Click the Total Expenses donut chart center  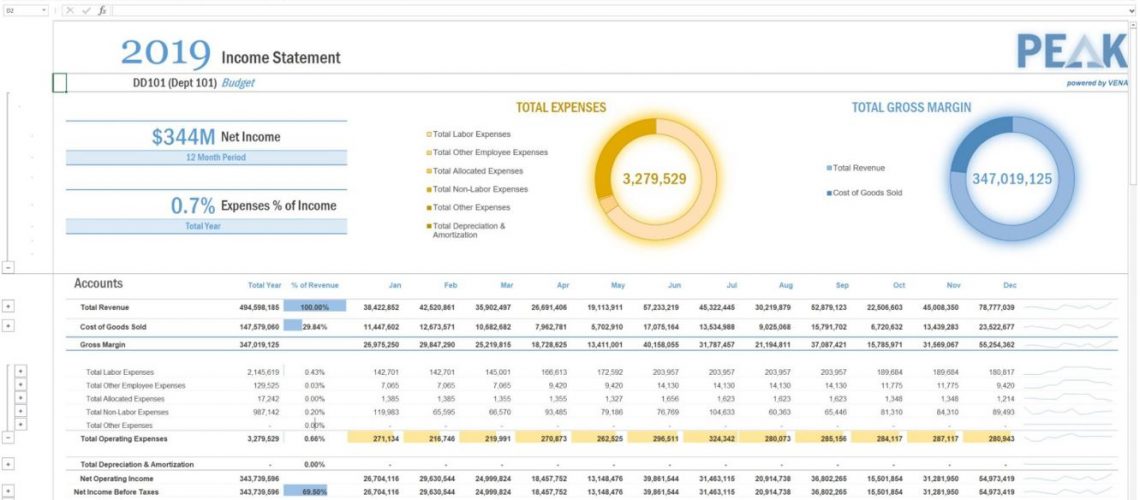(654, 179)
